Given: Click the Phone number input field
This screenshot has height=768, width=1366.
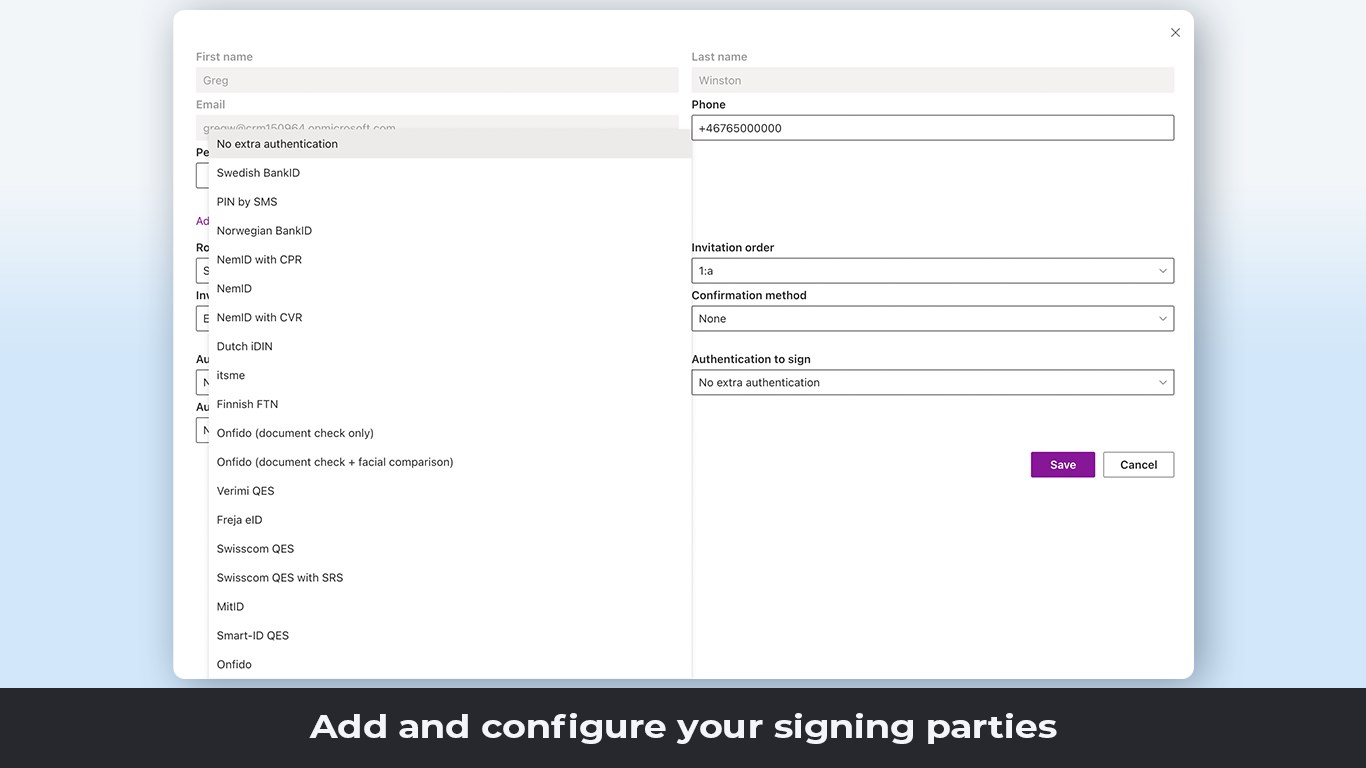Looking at the screenshot, I should (x=932, y=128).
